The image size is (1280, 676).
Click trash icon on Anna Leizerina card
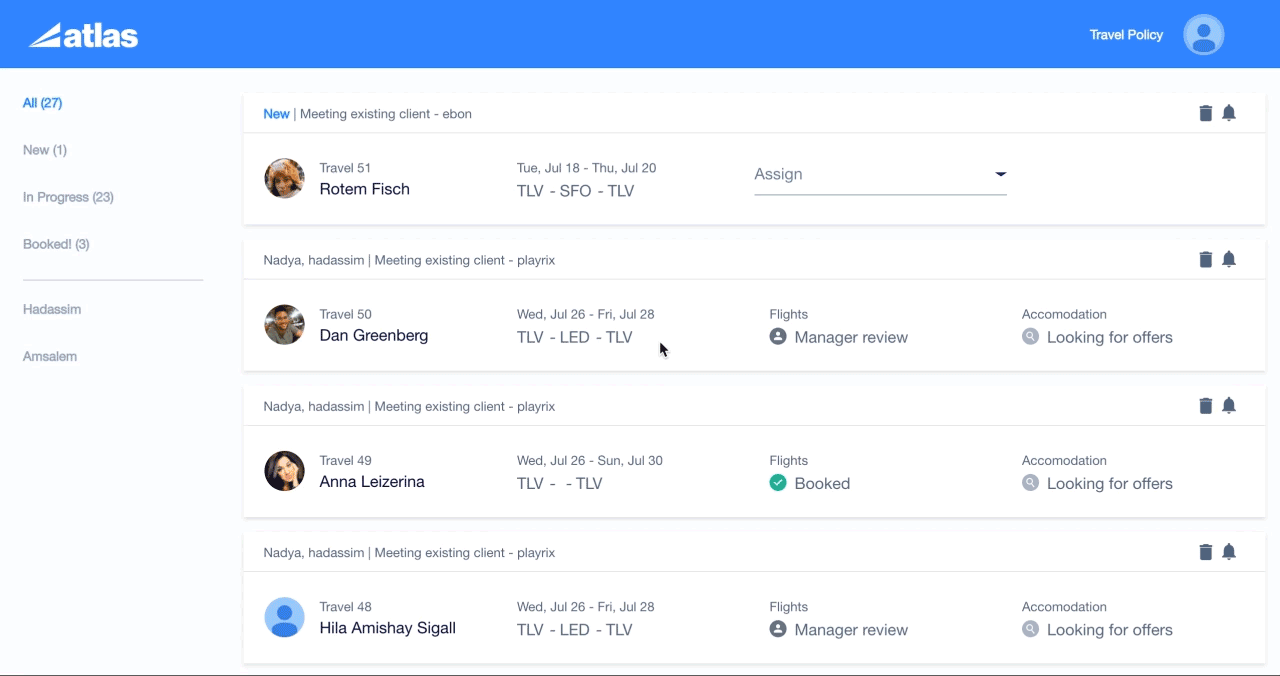coord(1206,406)
